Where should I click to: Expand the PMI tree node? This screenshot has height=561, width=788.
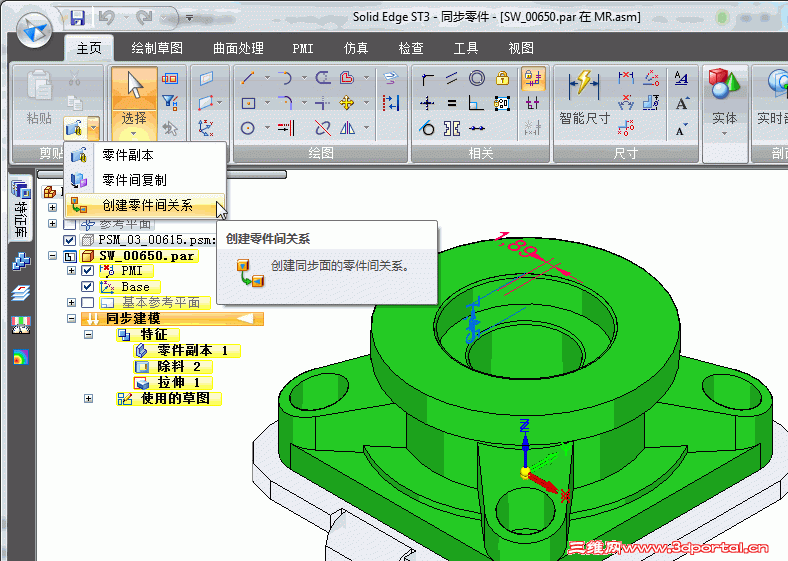pyautogui.click(x=71, y=270)
